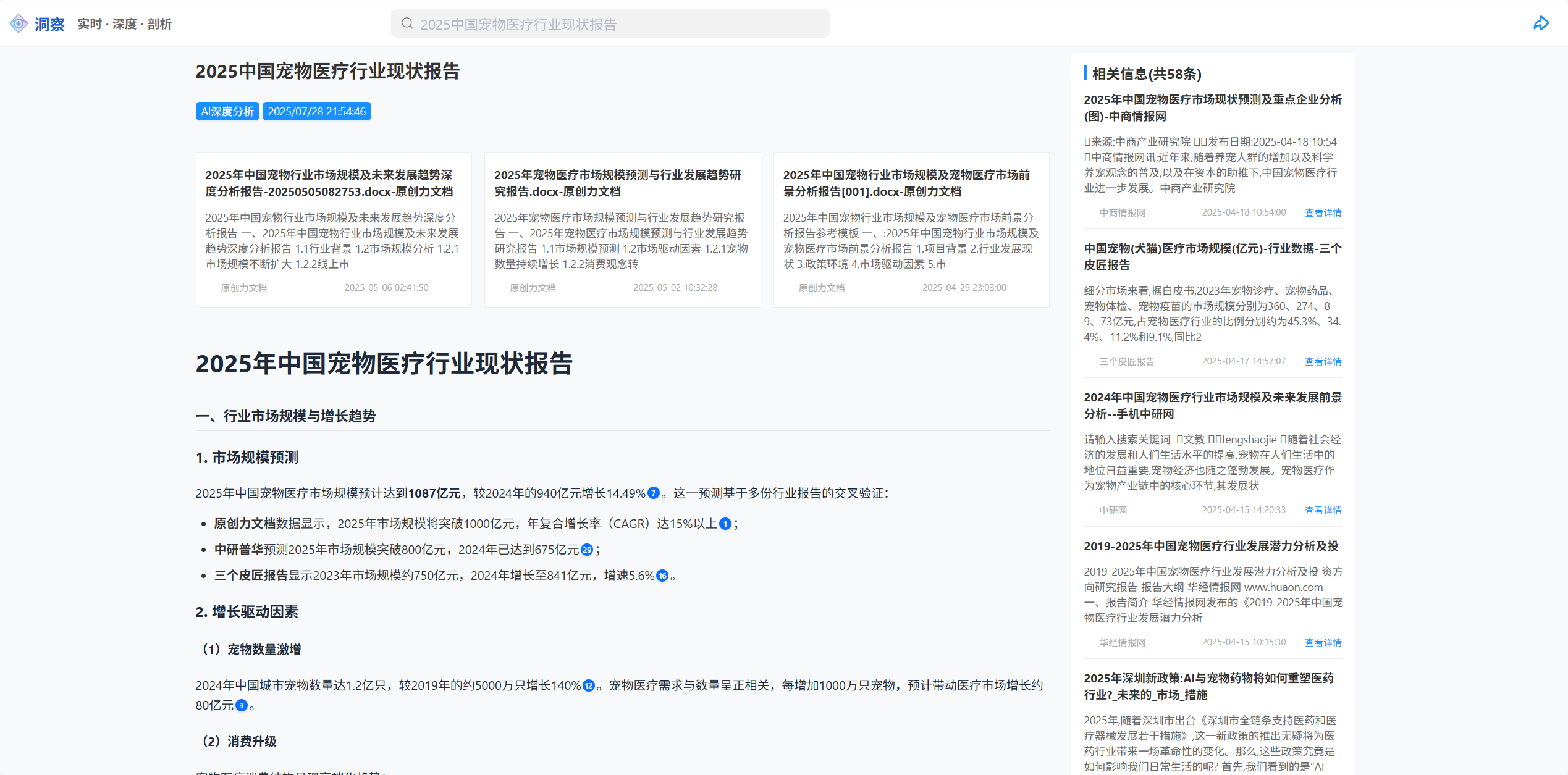Image resolution: width=1568 pixels, height=775 pixels.
Task: Open citation badge 29 after 675亿元
Action: click(587, 550)
